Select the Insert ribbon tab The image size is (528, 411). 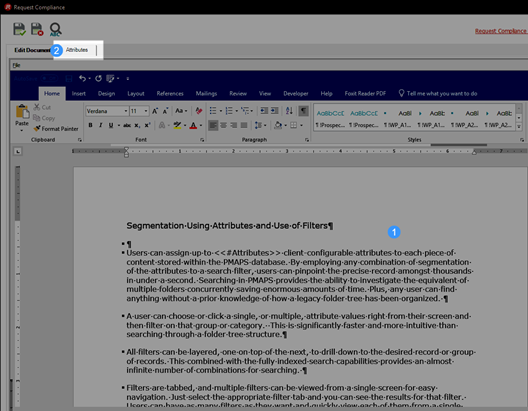[79, 94]
